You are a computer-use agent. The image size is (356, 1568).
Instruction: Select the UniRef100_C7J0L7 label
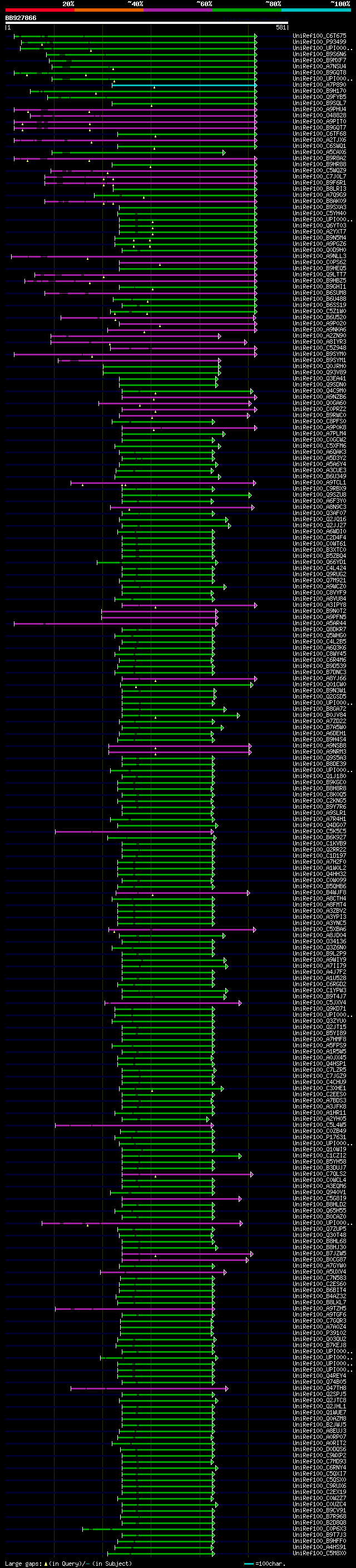click(x=319, y=176)
